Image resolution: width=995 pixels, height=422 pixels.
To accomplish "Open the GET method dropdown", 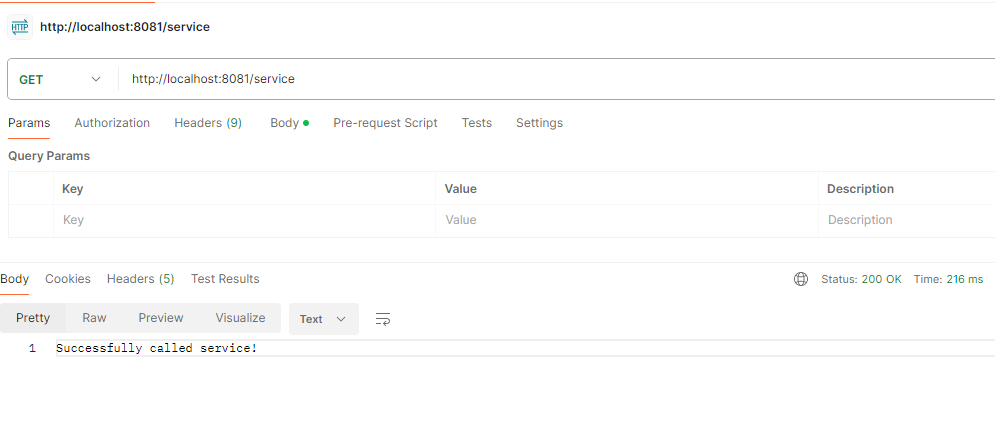I will 60,79.
